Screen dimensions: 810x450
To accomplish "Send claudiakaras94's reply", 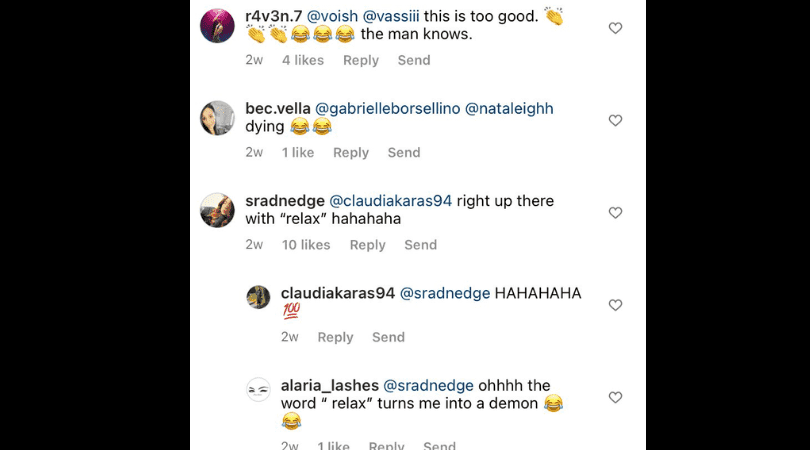I will 388,337.
